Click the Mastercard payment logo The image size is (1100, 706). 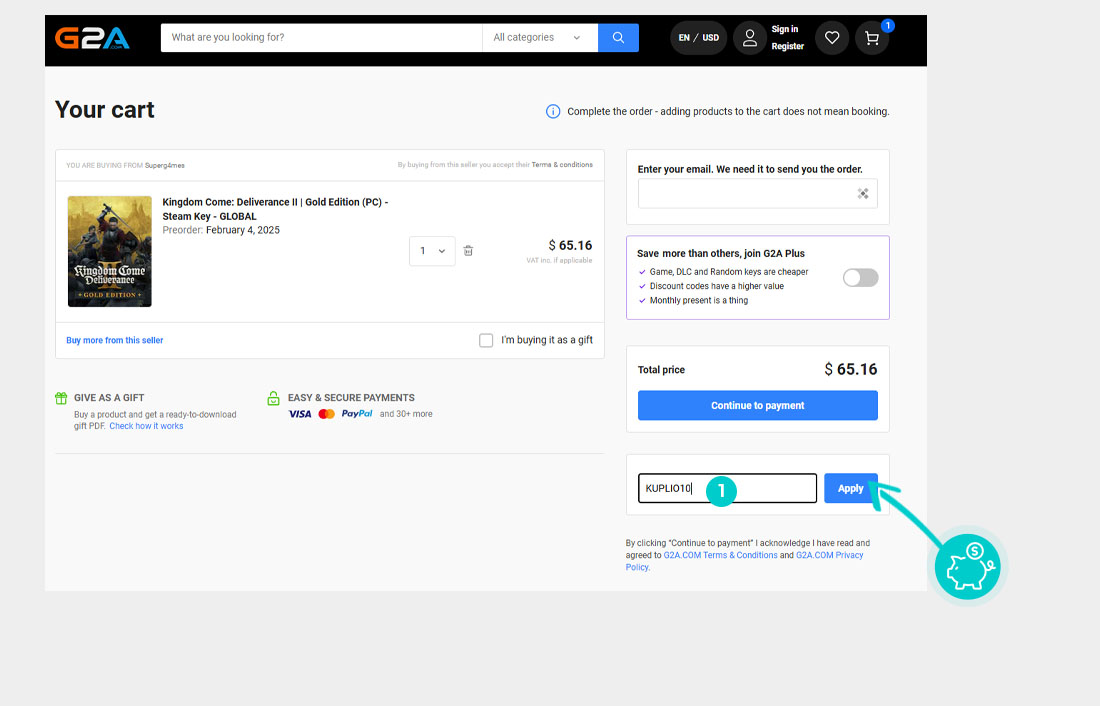[x=326, y=414]
